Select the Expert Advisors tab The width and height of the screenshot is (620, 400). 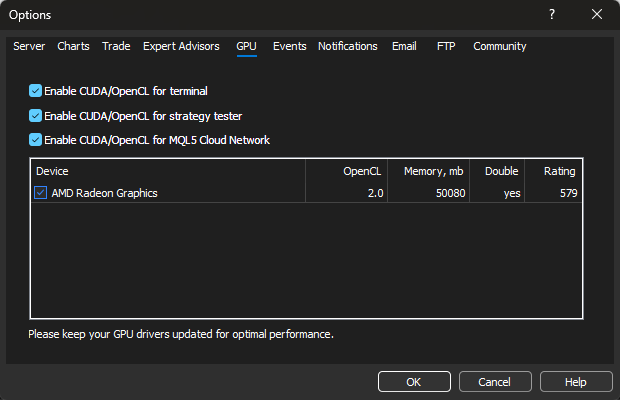(183, 46)
